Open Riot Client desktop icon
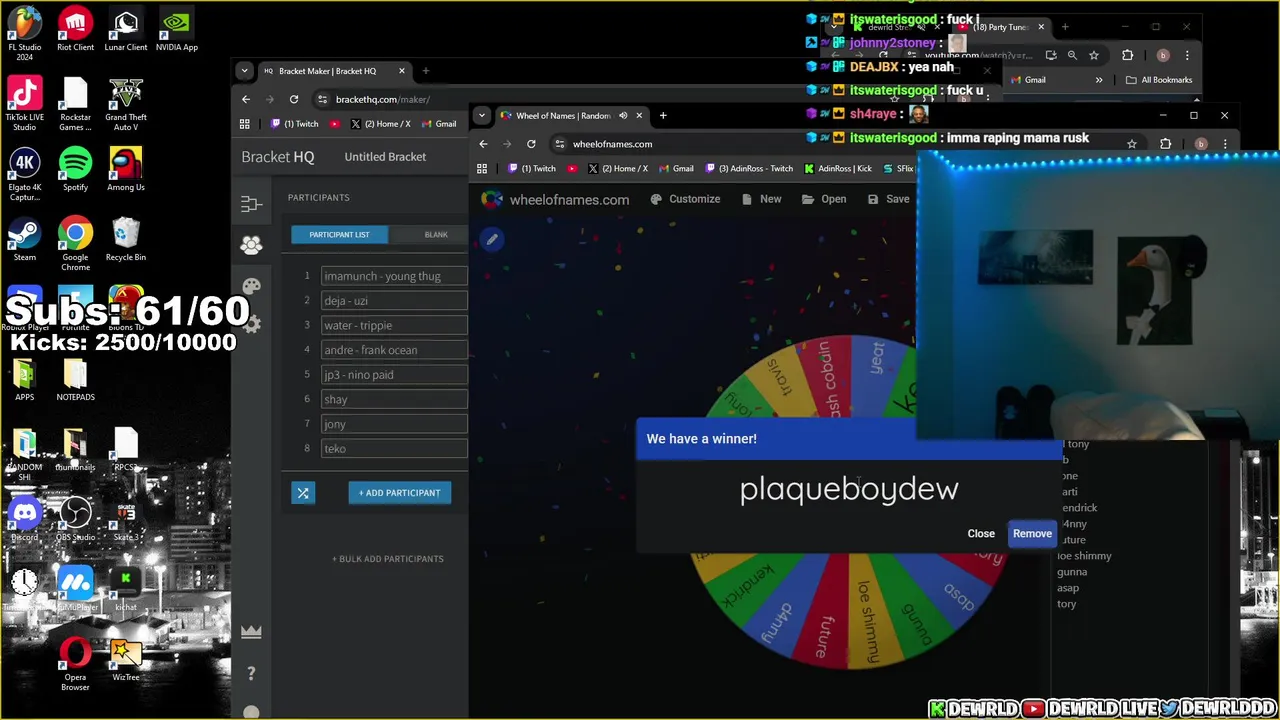1280x720 pixels. (75, 29)
